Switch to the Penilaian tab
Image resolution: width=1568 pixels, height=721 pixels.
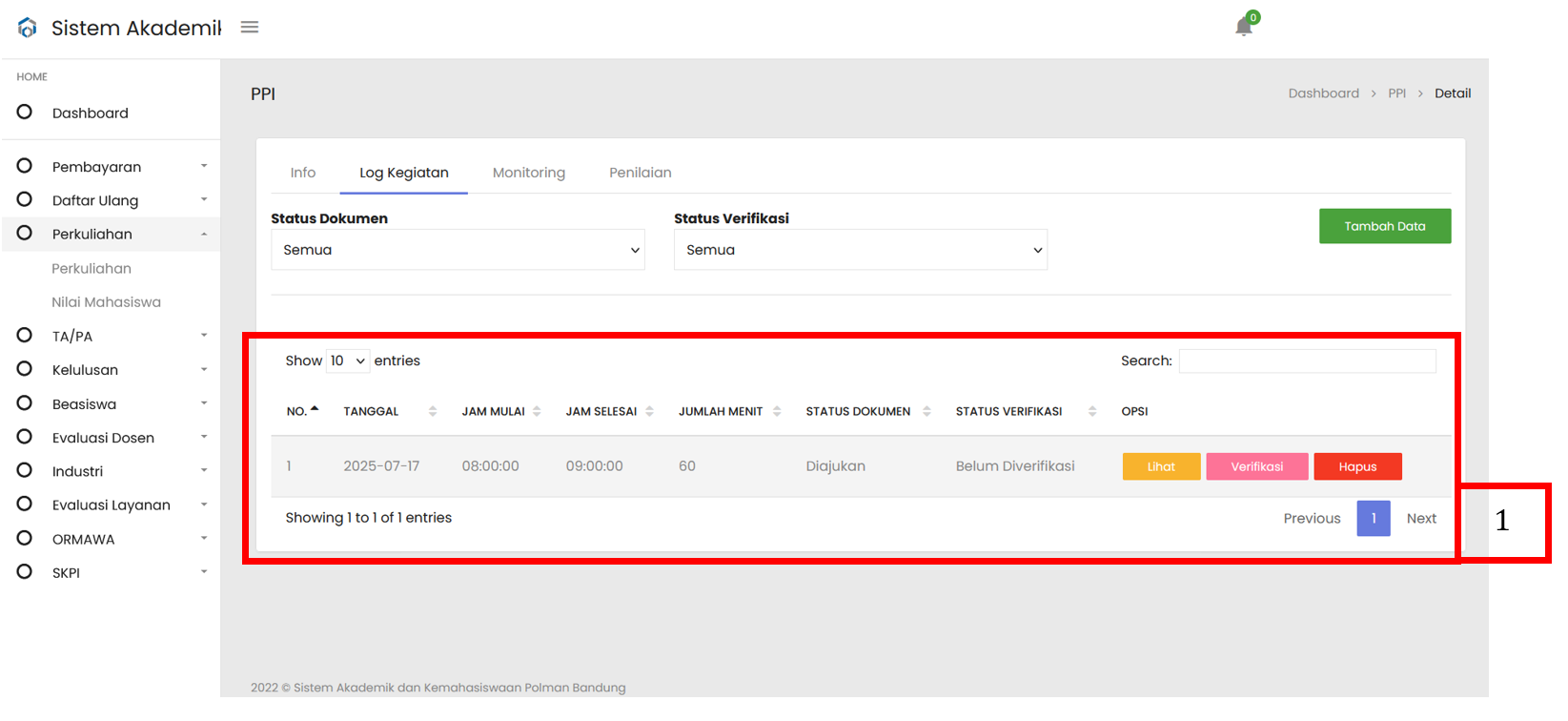click(641, 173)
